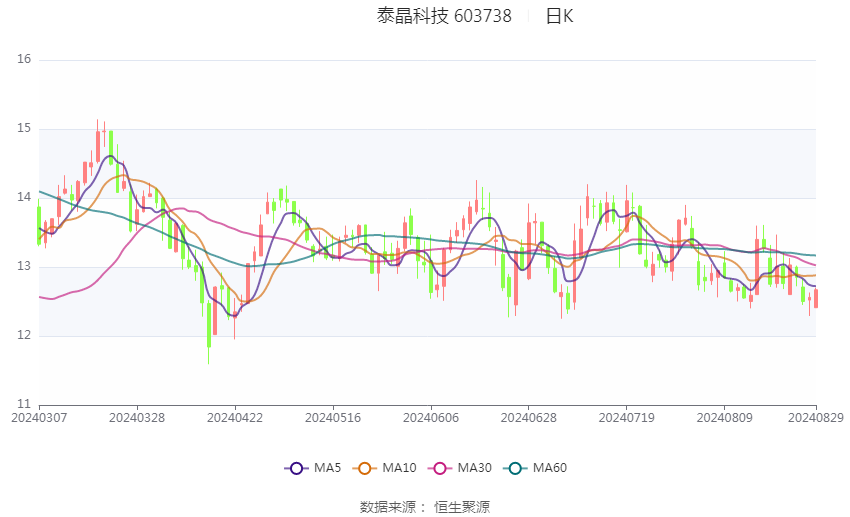The width and height of the screenshot is (850, 517).
Task: Click the price axis label 11
Action: [24, 404]
